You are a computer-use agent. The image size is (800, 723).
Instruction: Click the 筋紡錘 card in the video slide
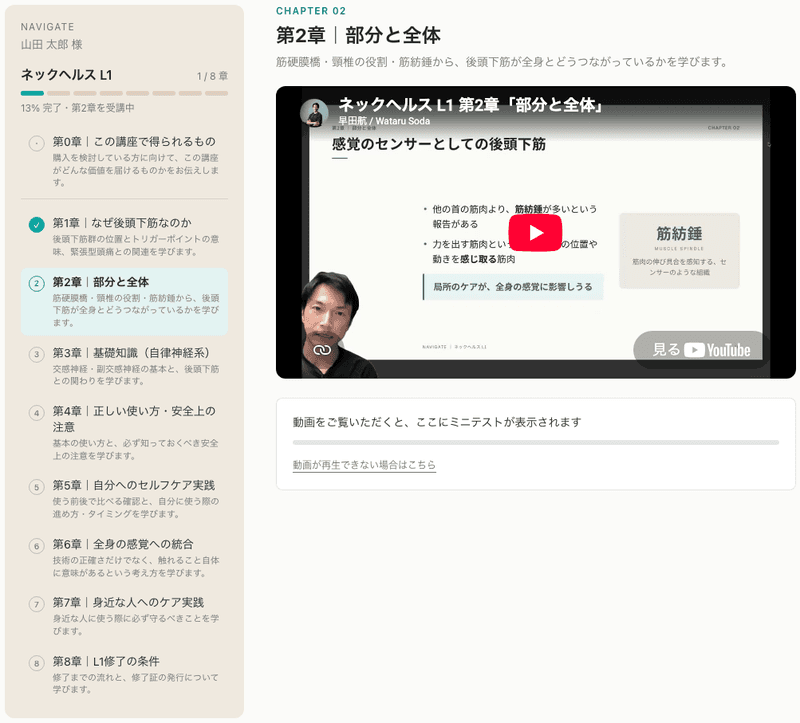[x=679, y=251]
